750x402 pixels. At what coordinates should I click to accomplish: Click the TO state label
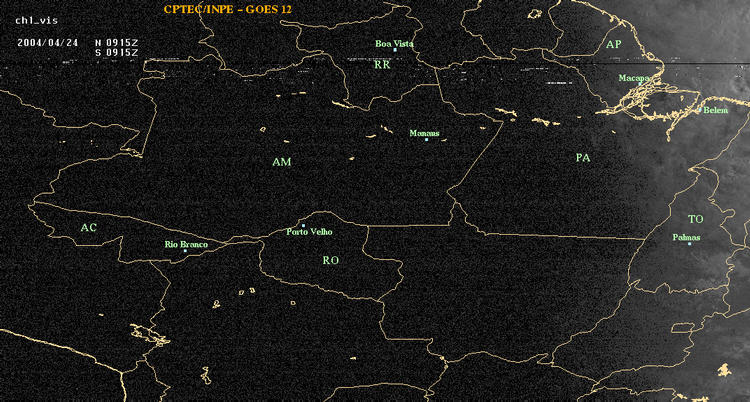pyautogui.click(x=696, y=219)
